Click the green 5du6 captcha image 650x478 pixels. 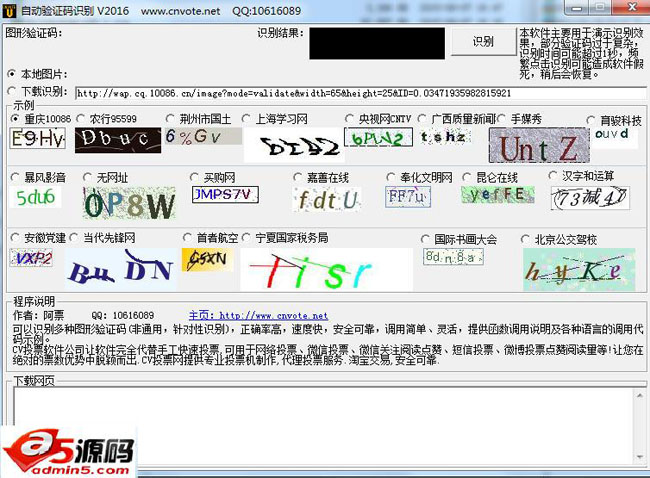coord(36,197)
